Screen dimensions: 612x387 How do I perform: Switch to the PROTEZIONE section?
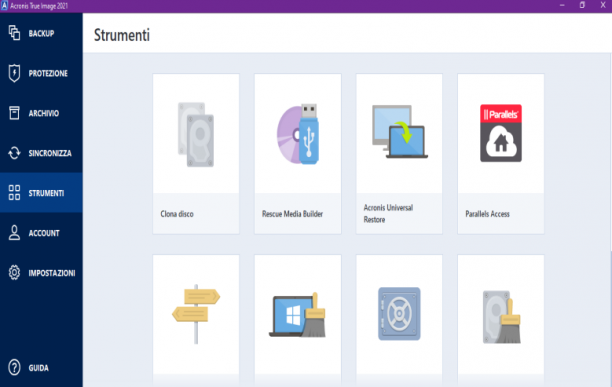tap(41, 73)
